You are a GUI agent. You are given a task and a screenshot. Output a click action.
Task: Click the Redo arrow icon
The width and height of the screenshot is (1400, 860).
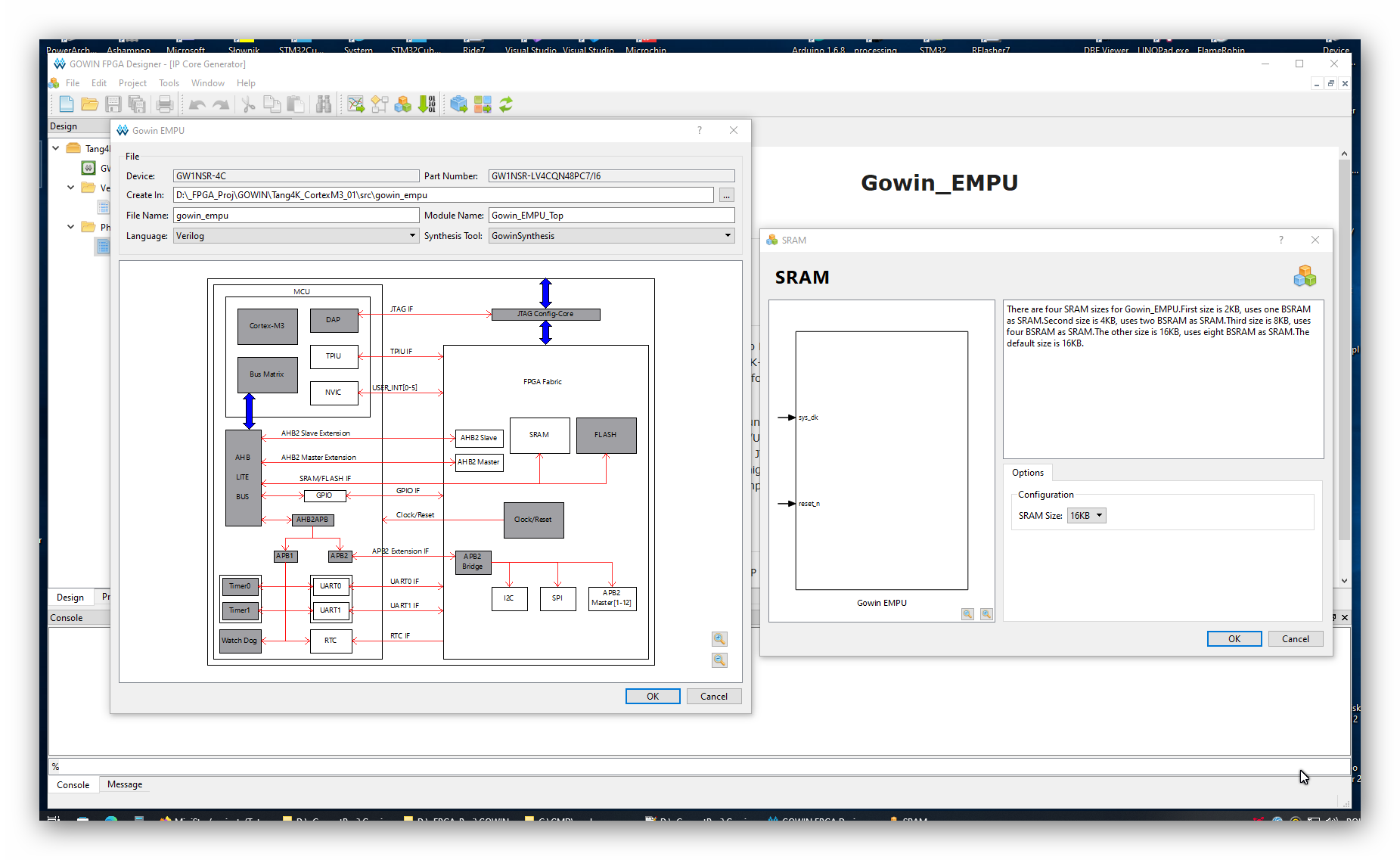point(220,104)
